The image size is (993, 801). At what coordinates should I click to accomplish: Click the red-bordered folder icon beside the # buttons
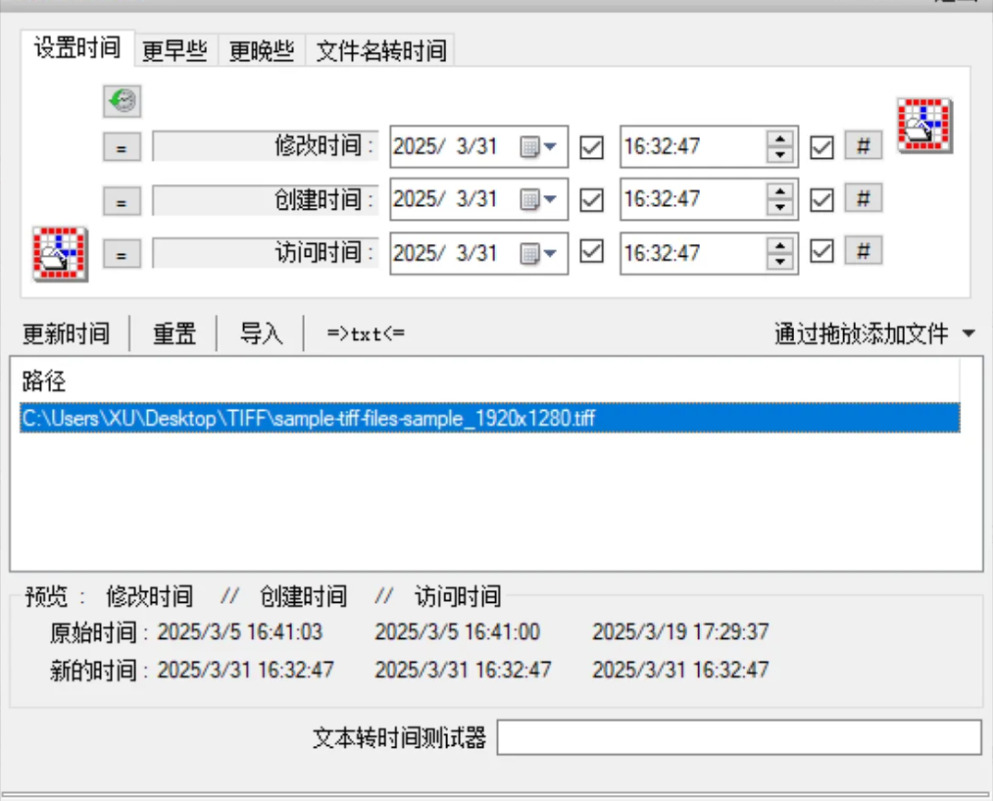[925, 125]
